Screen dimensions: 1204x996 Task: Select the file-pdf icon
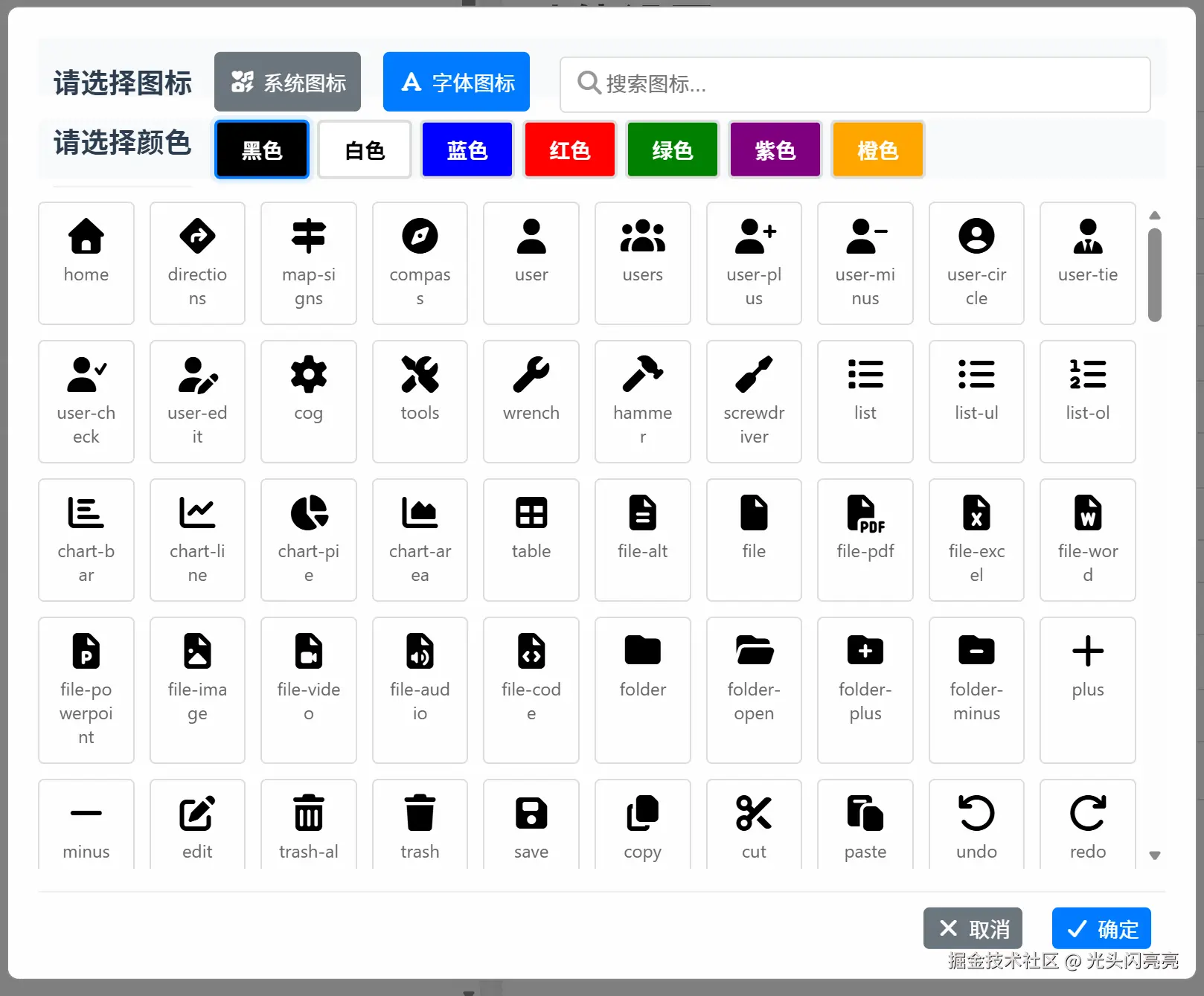point(865,539)
